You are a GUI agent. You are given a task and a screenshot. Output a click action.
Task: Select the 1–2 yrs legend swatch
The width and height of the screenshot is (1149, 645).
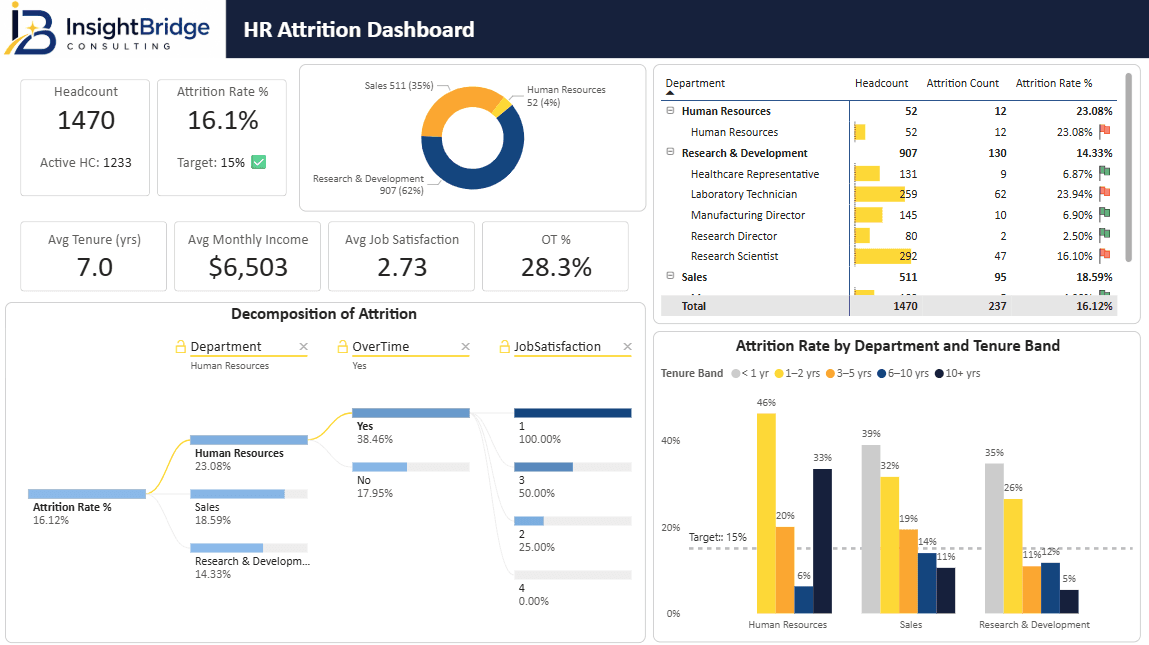coord(779,373)
